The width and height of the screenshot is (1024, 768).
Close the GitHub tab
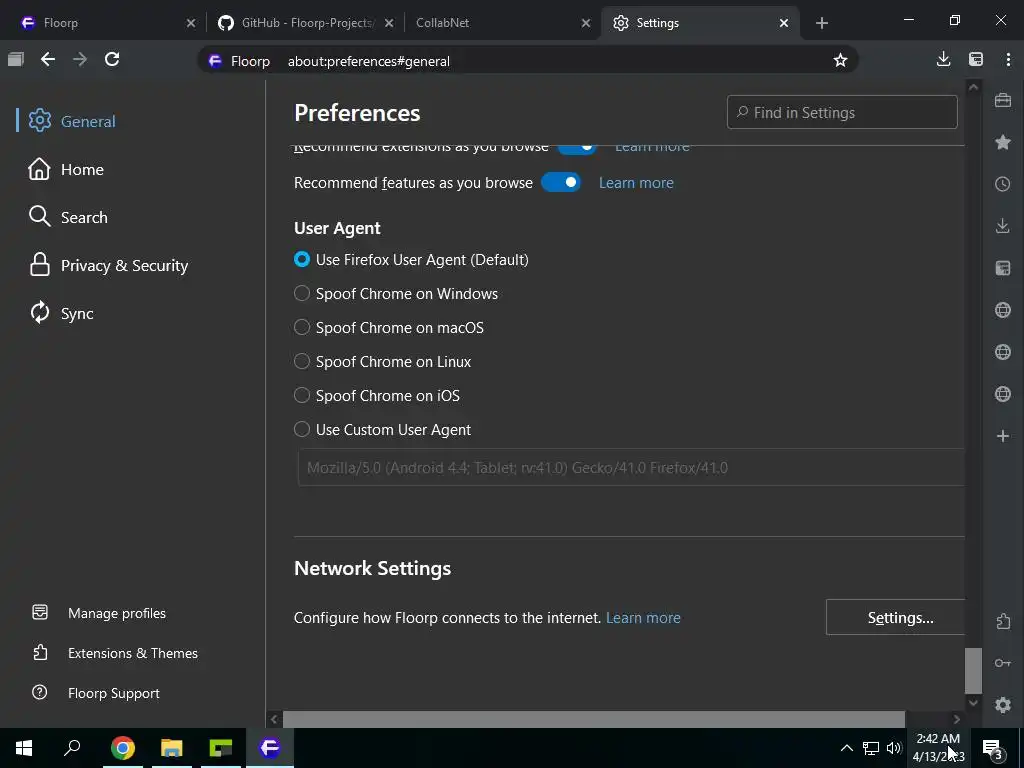click(x=389, y=23)
